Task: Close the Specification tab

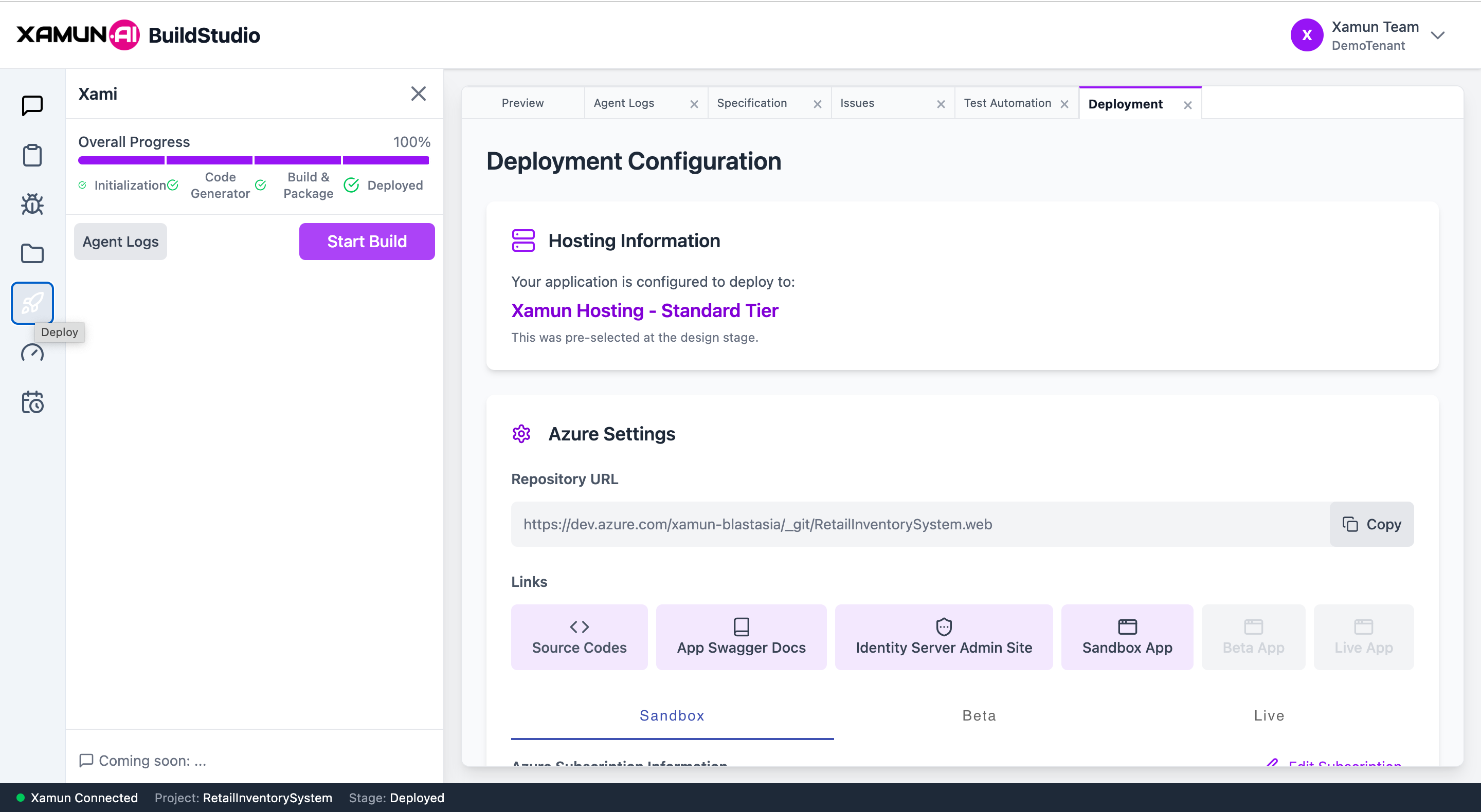Action: (x=818, y=104)
